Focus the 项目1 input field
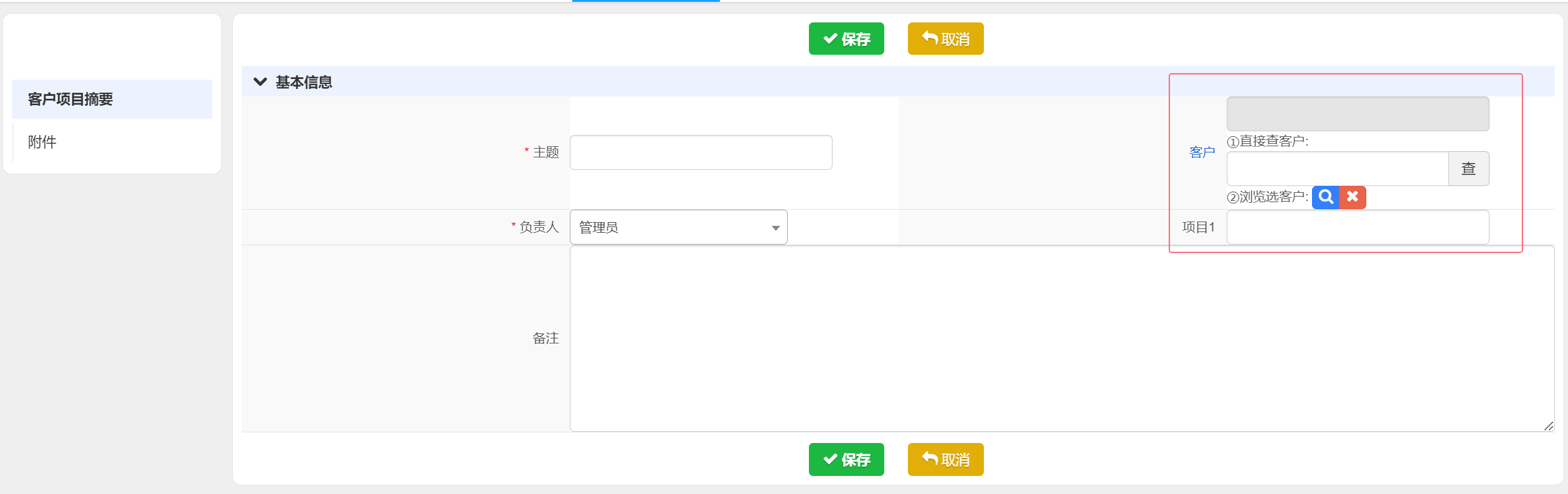The height and width of the screenshot is (494, 1568). point(1358,227)
